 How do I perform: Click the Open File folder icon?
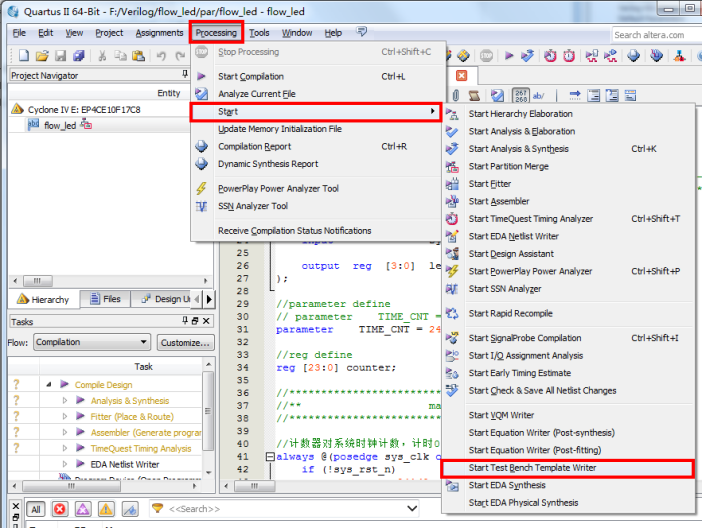click(42, 55)
